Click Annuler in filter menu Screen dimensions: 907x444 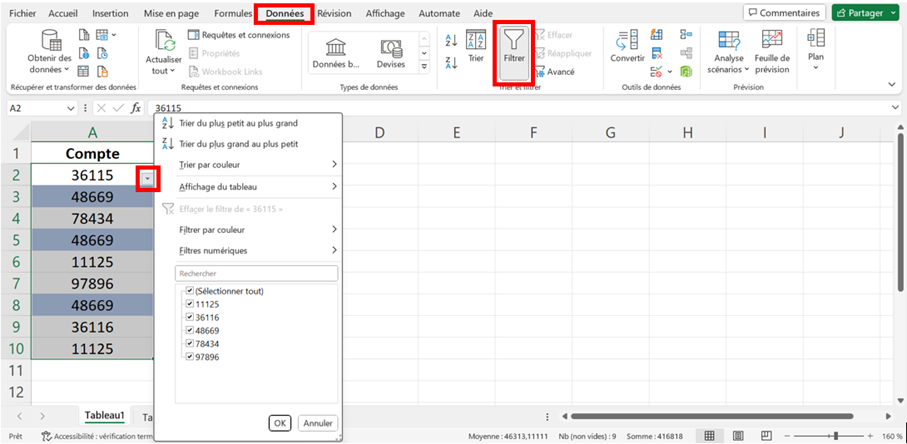click(318, 423)
